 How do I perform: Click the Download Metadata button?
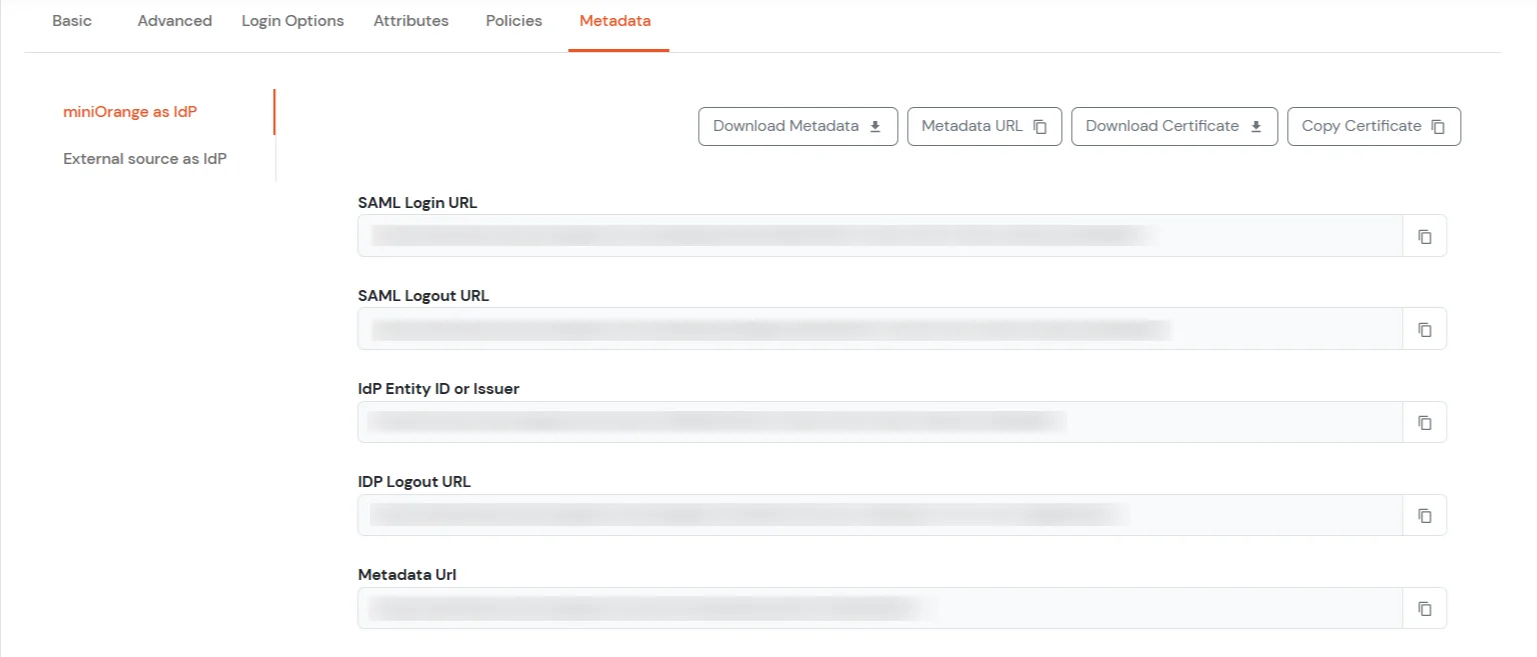797,126
